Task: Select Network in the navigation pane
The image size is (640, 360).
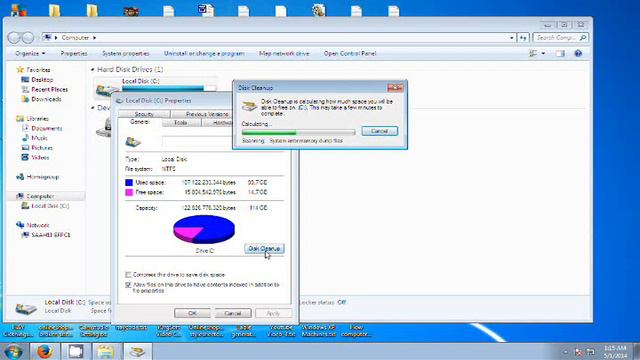Action: tap(38, 225)
